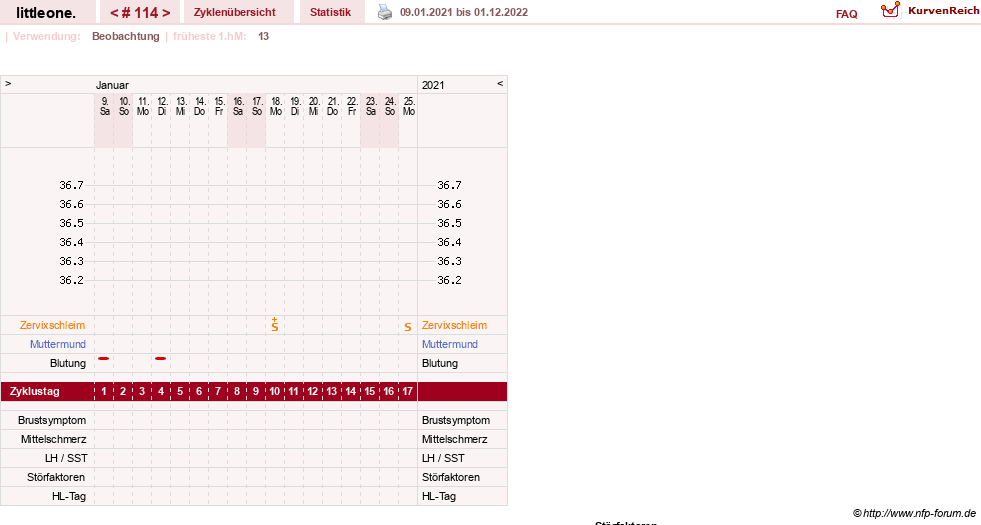Image resolution: width=981 pixels, height=525 pixels.
Task: Visit the nfp-forum.de link
Action: pos(915,513)
